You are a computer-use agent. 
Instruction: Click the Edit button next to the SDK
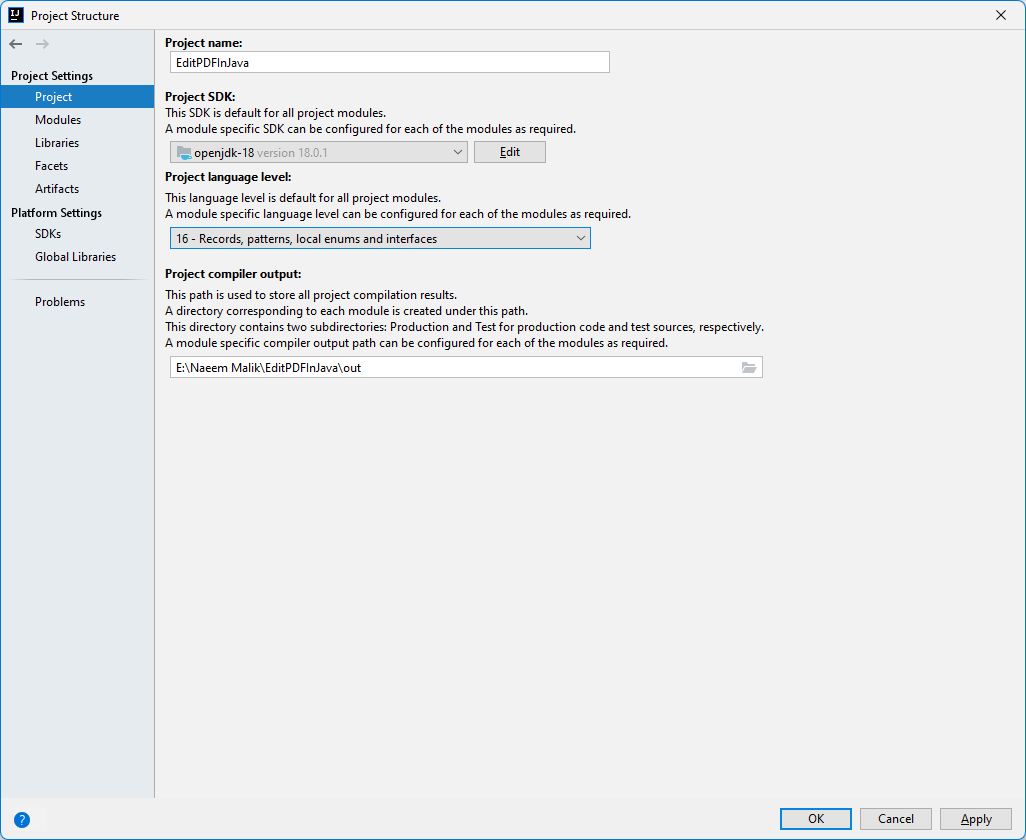click(509, 151)
